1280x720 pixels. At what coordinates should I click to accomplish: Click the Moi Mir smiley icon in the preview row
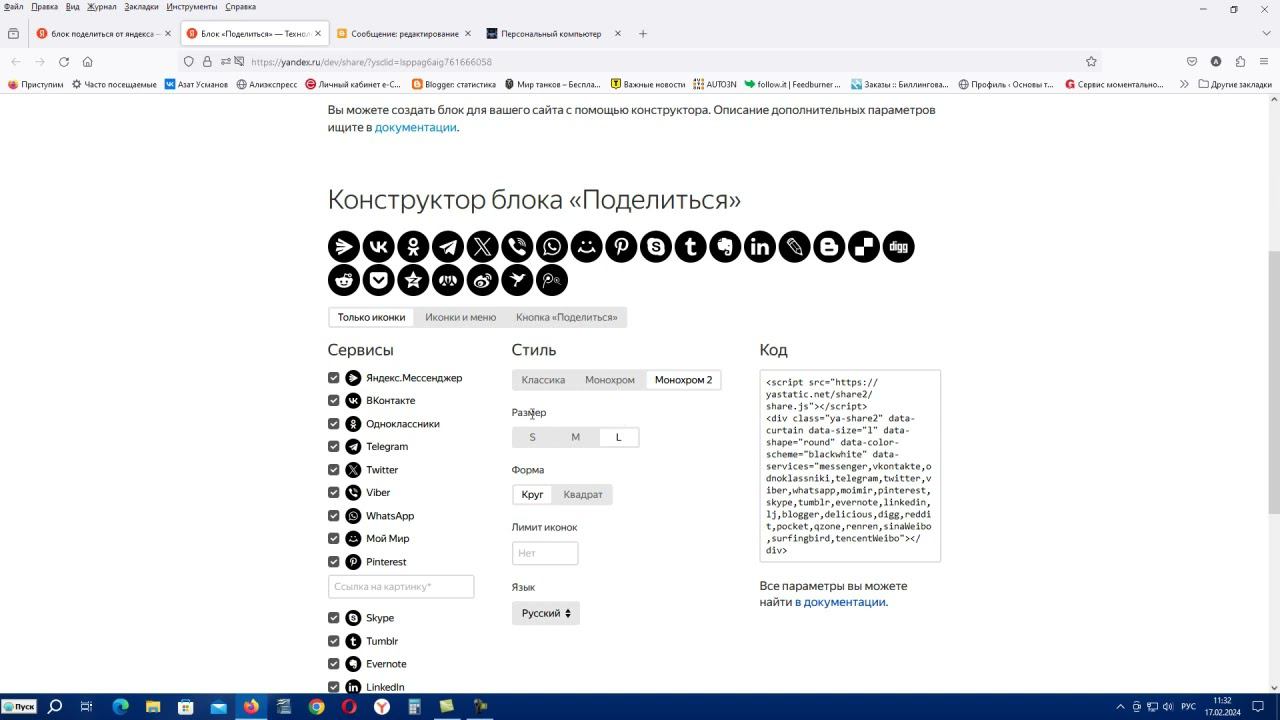[586, 246]
